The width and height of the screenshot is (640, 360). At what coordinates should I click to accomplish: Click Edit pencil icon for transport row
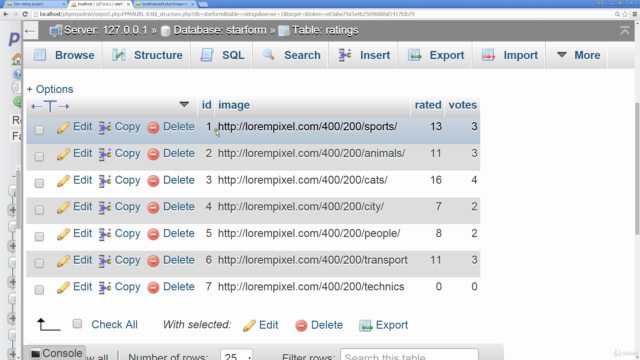(63, 261)
